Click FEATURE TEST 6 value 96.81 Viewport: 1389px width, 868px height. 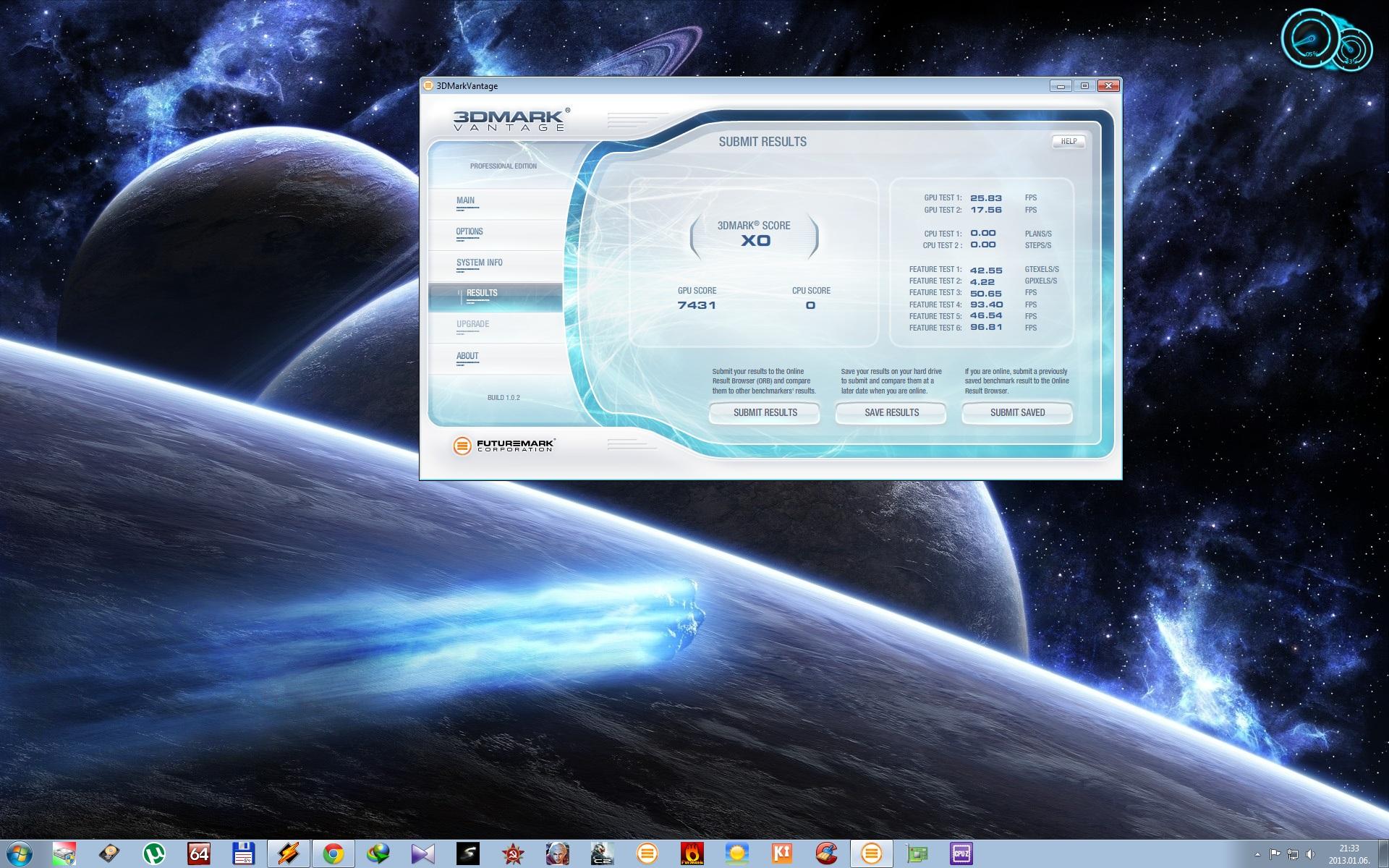[986, 327]
